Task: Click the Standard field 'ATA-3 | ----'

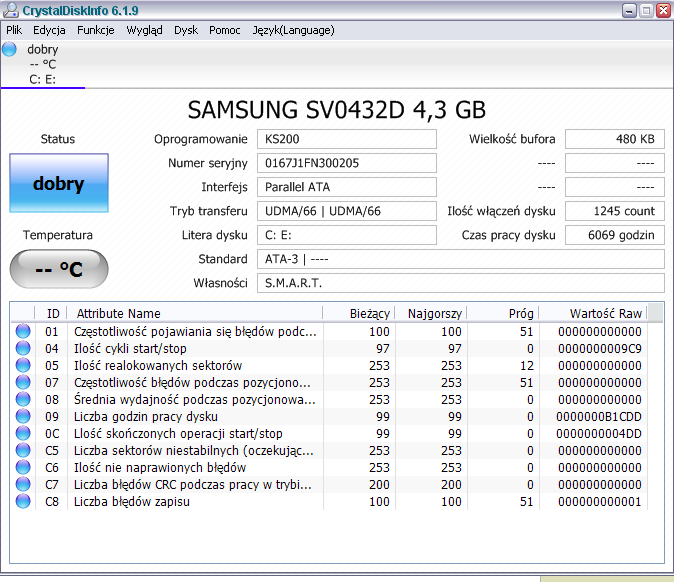Action: [x=461, y=260]
